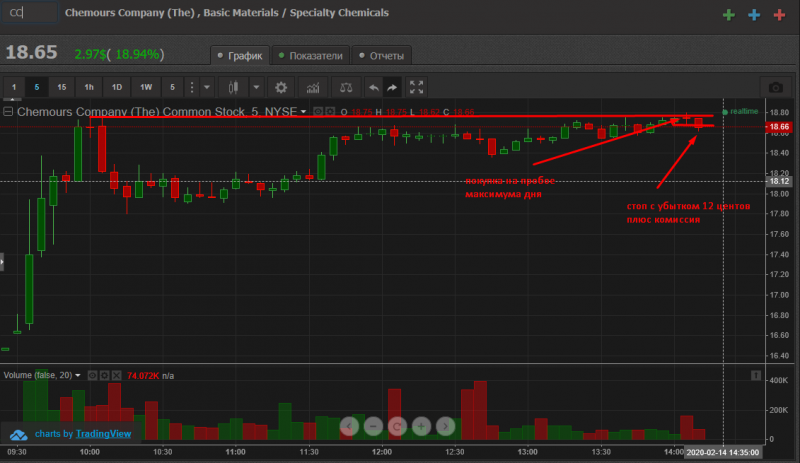
Task: Click the 17.00 price scale label
Action: tap(779, 295)
